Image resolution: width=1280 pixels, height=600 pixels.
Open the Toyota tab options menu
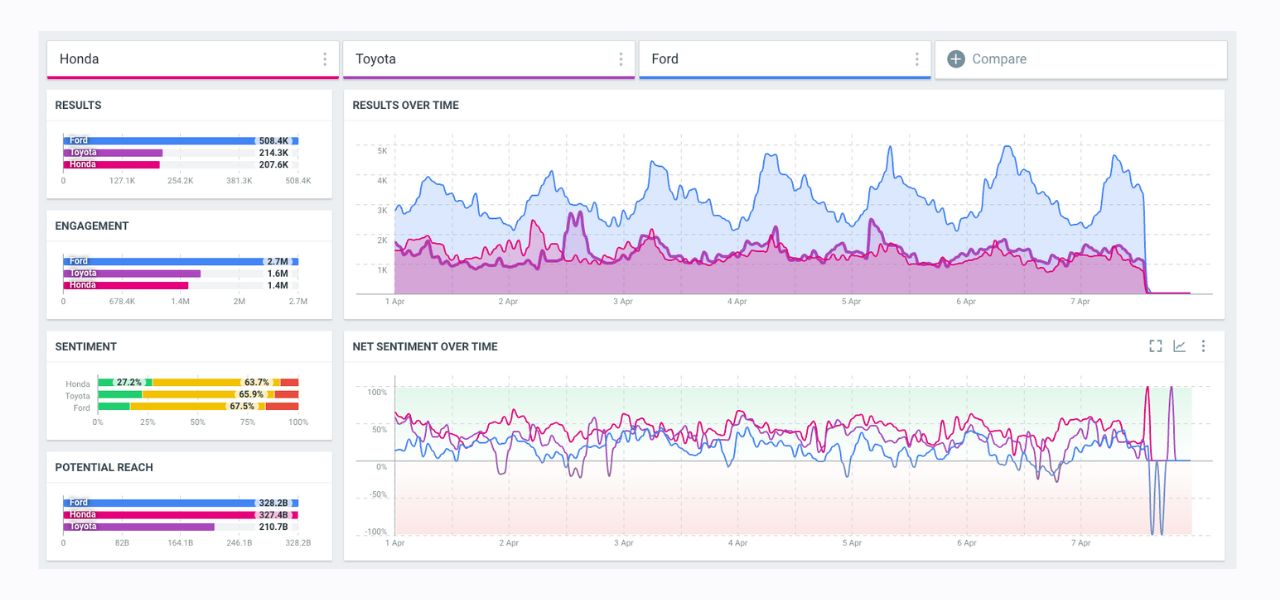point(621,59)
